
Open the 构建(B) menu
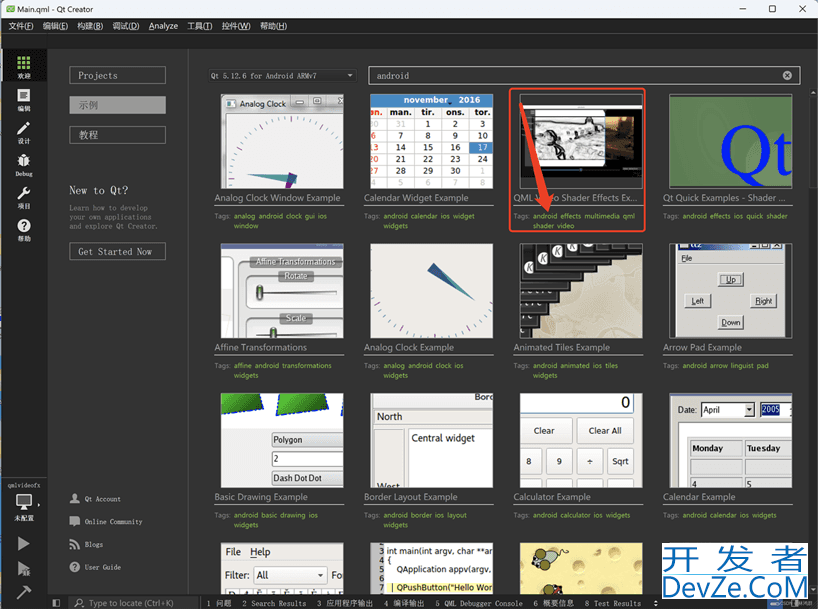coord(90,26)
